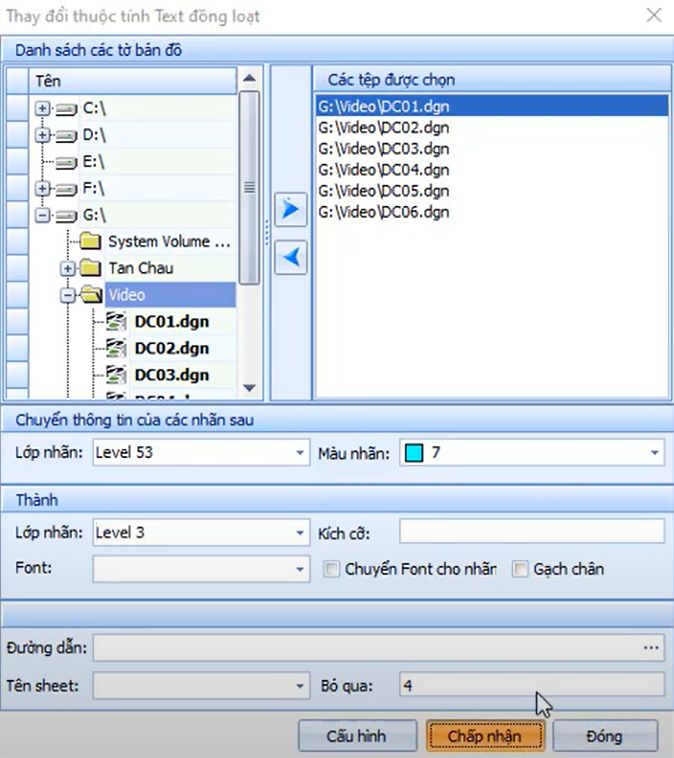Select G:\Video\DC05.dgn in selected files
Viewport: 674px width, 758px height.
click(492, 191)
